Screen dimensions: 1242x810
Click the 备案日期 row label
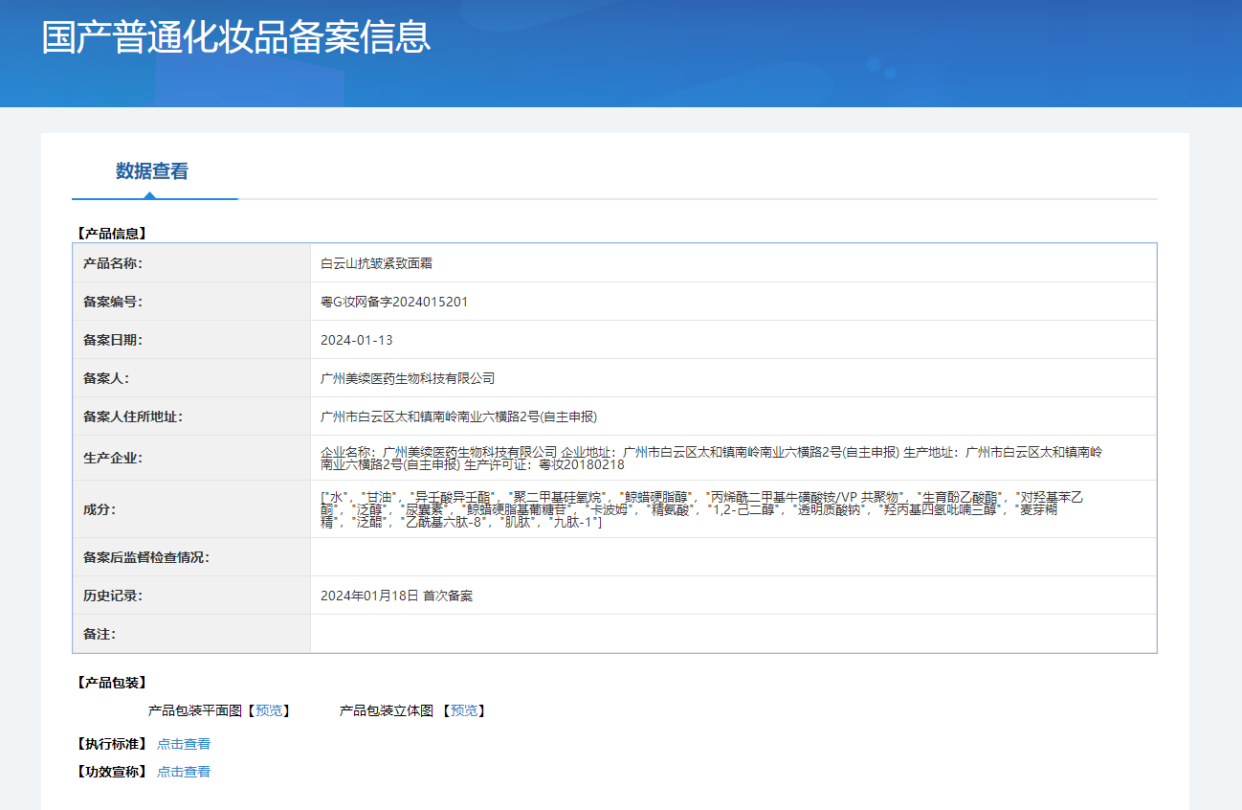click(x=113, y=340)
